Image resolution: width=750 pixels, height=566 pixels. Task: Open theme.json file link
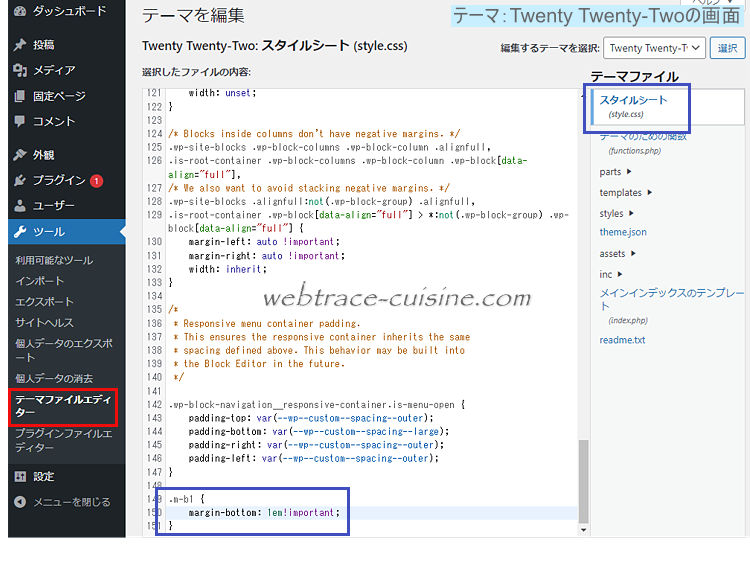click(623, 232)
